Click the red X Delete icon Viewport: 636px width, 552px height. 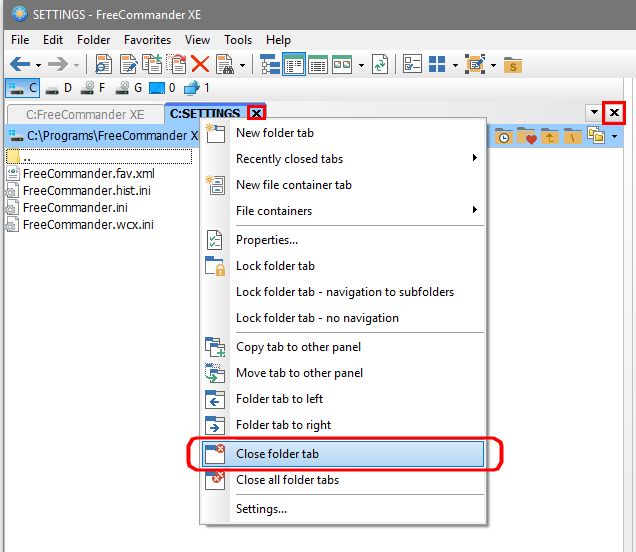[200, 64]
